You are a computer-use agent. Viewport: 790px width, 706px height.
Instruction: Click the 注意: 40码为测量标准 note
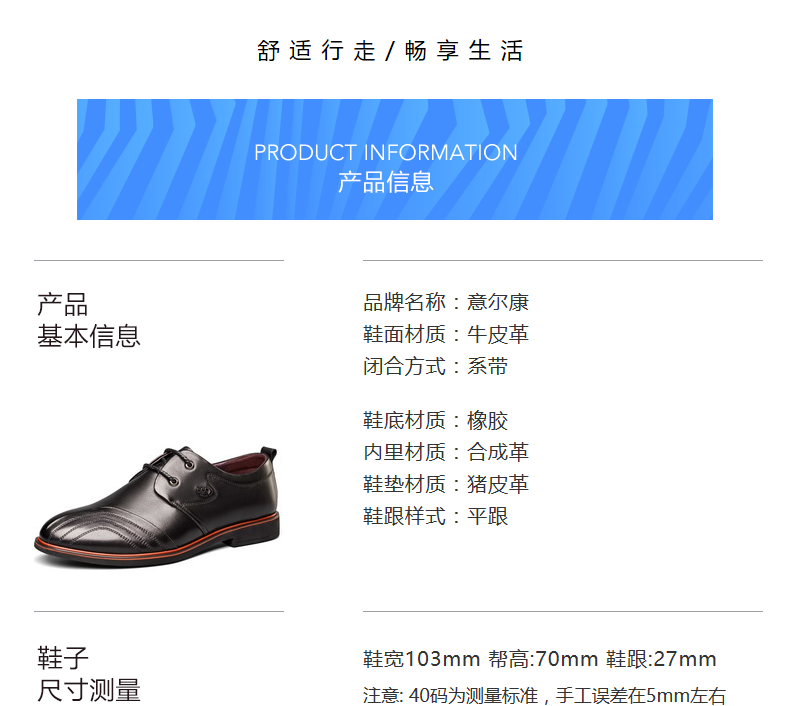click(x=451, y=696)
